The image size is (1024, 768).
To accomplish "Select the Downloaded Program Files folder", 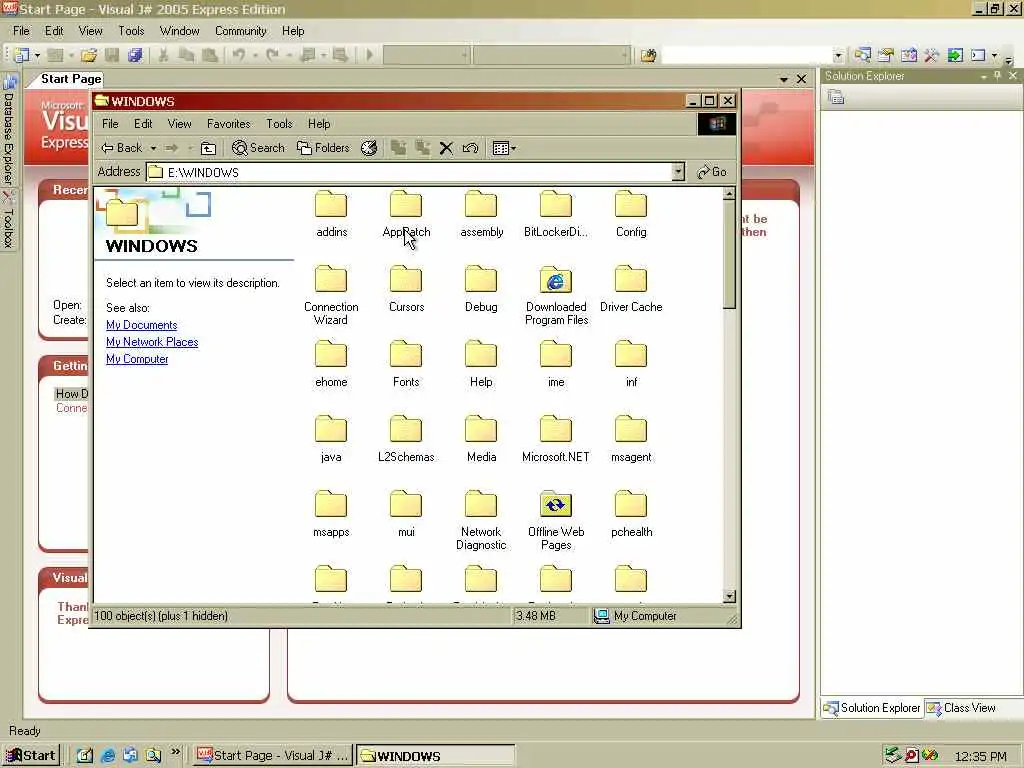I will (x=556, y=295).
